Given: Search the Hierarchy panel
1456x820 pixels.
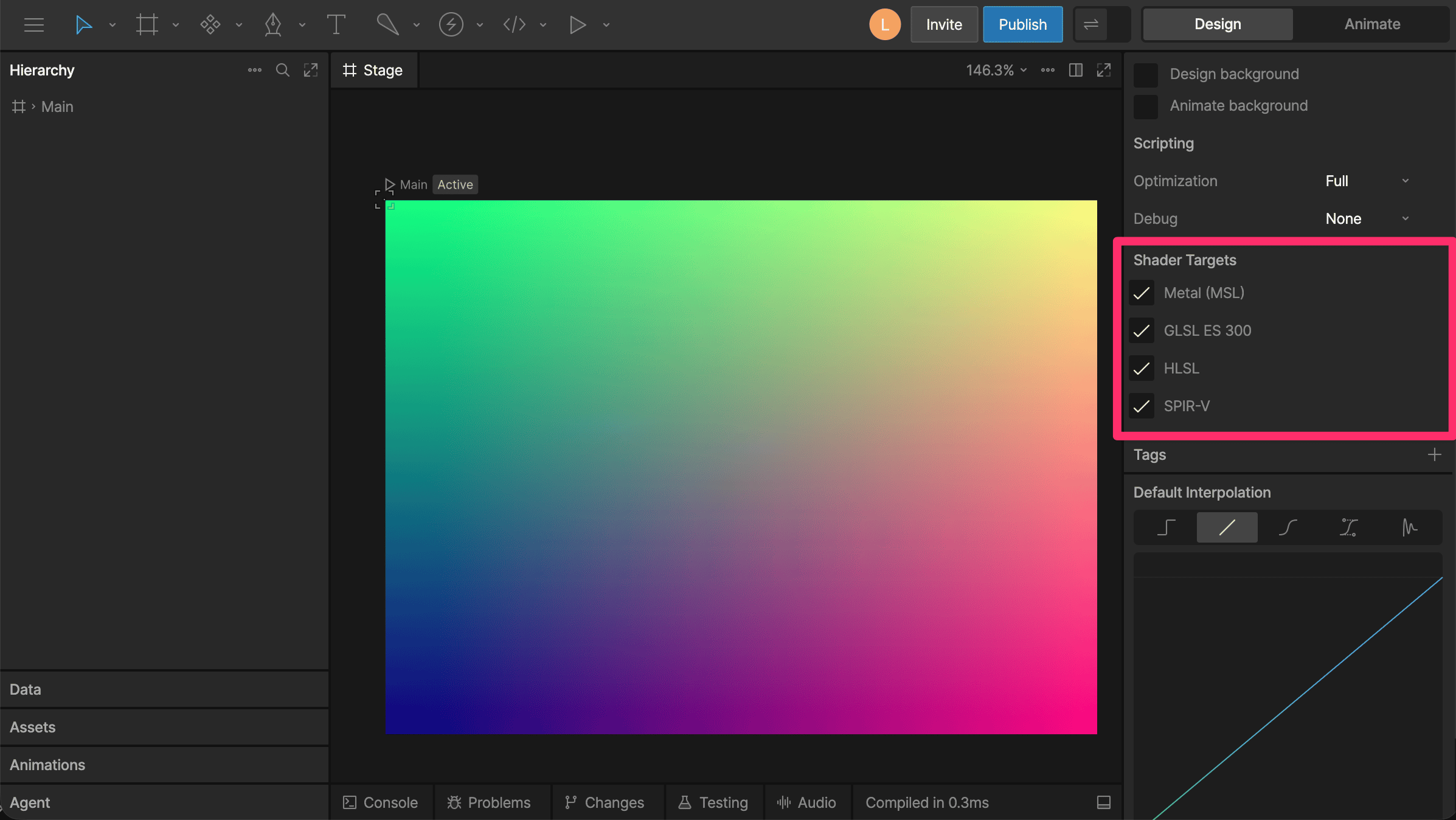Looking at the screenshot, I should (282, 71).
